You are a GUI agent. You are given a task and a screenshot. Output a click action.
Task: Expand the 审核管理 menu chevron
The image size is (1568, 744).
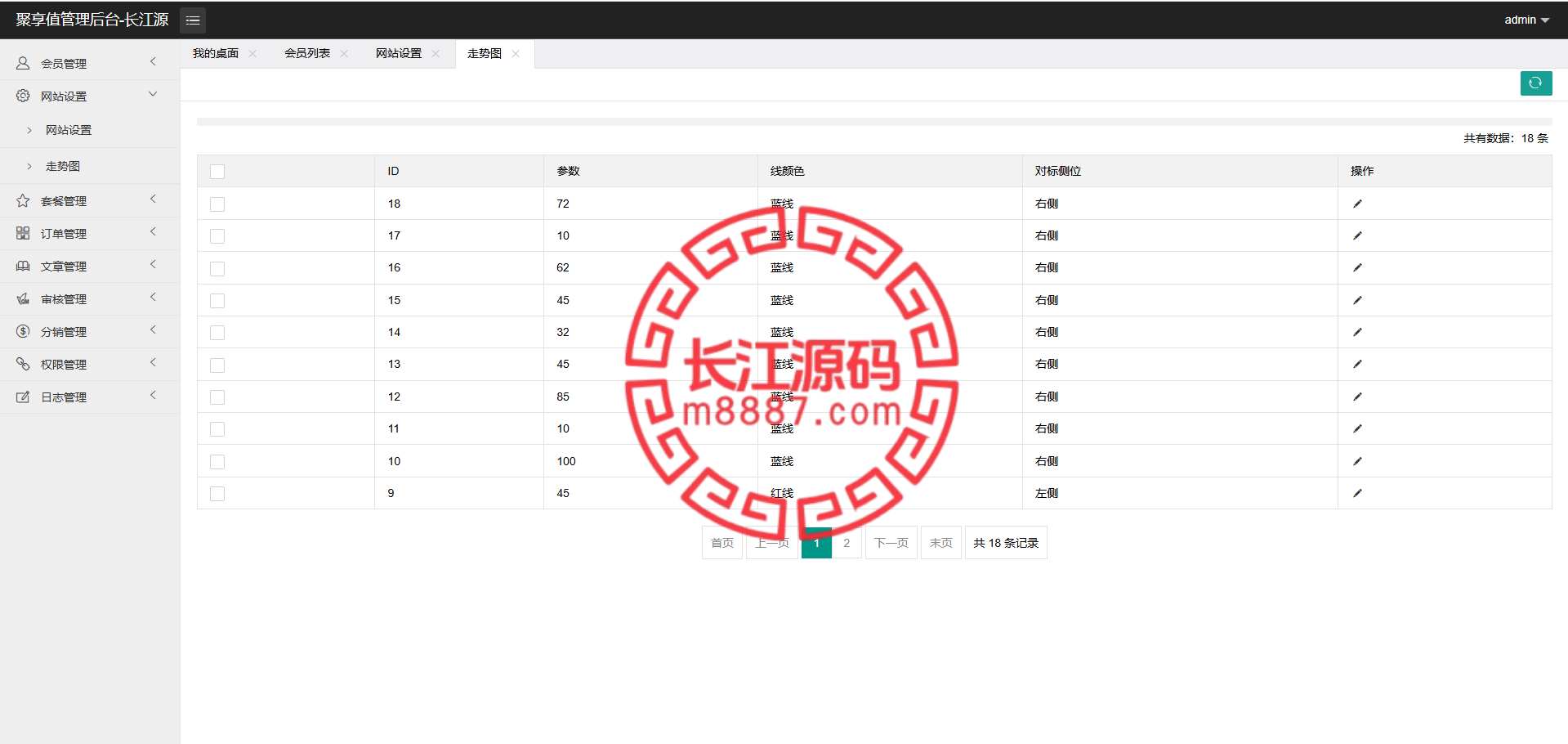(153, 298)
